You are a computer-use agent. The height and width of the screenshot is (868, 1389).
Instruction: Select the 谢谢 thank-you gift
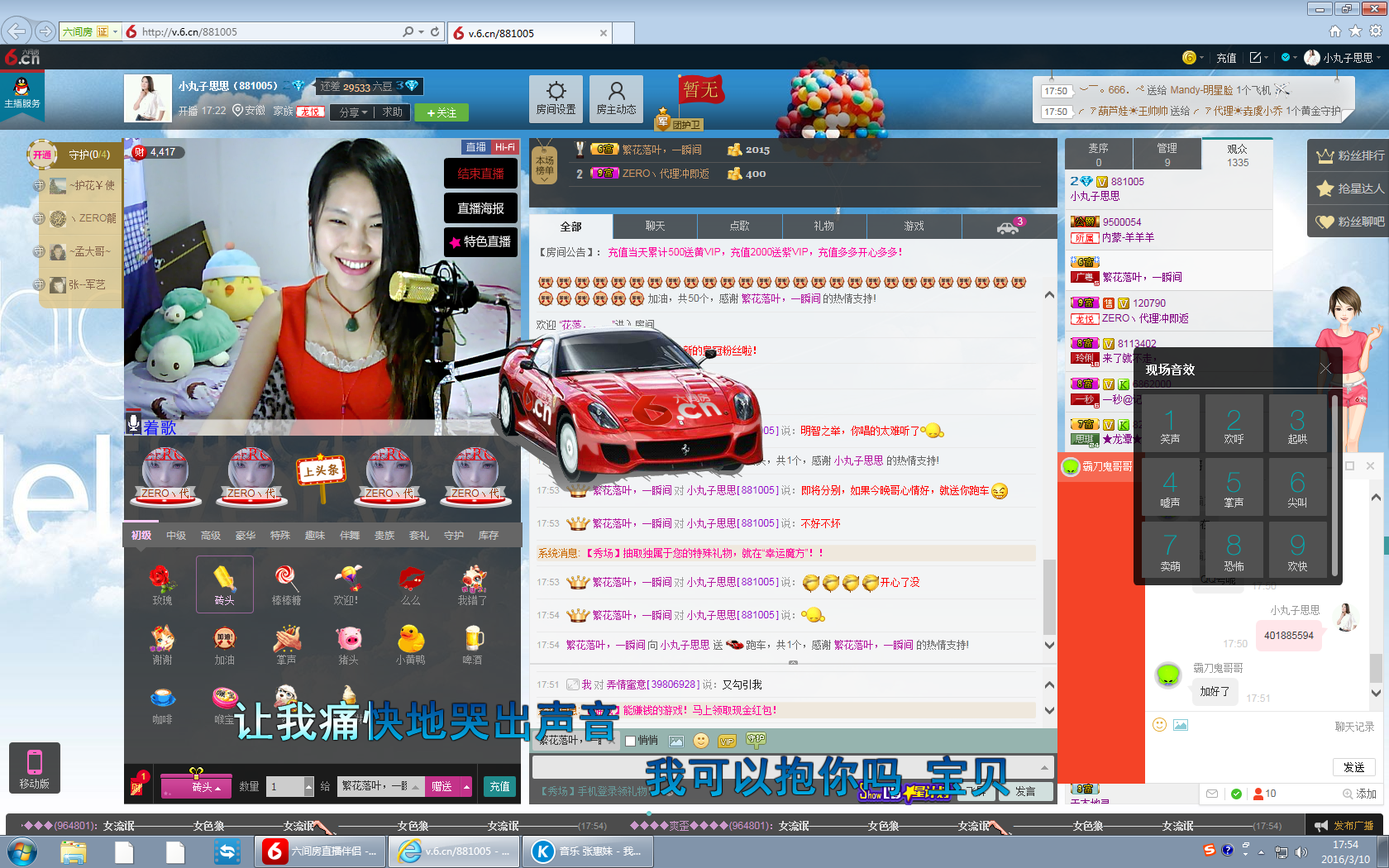tap(162, 645)
